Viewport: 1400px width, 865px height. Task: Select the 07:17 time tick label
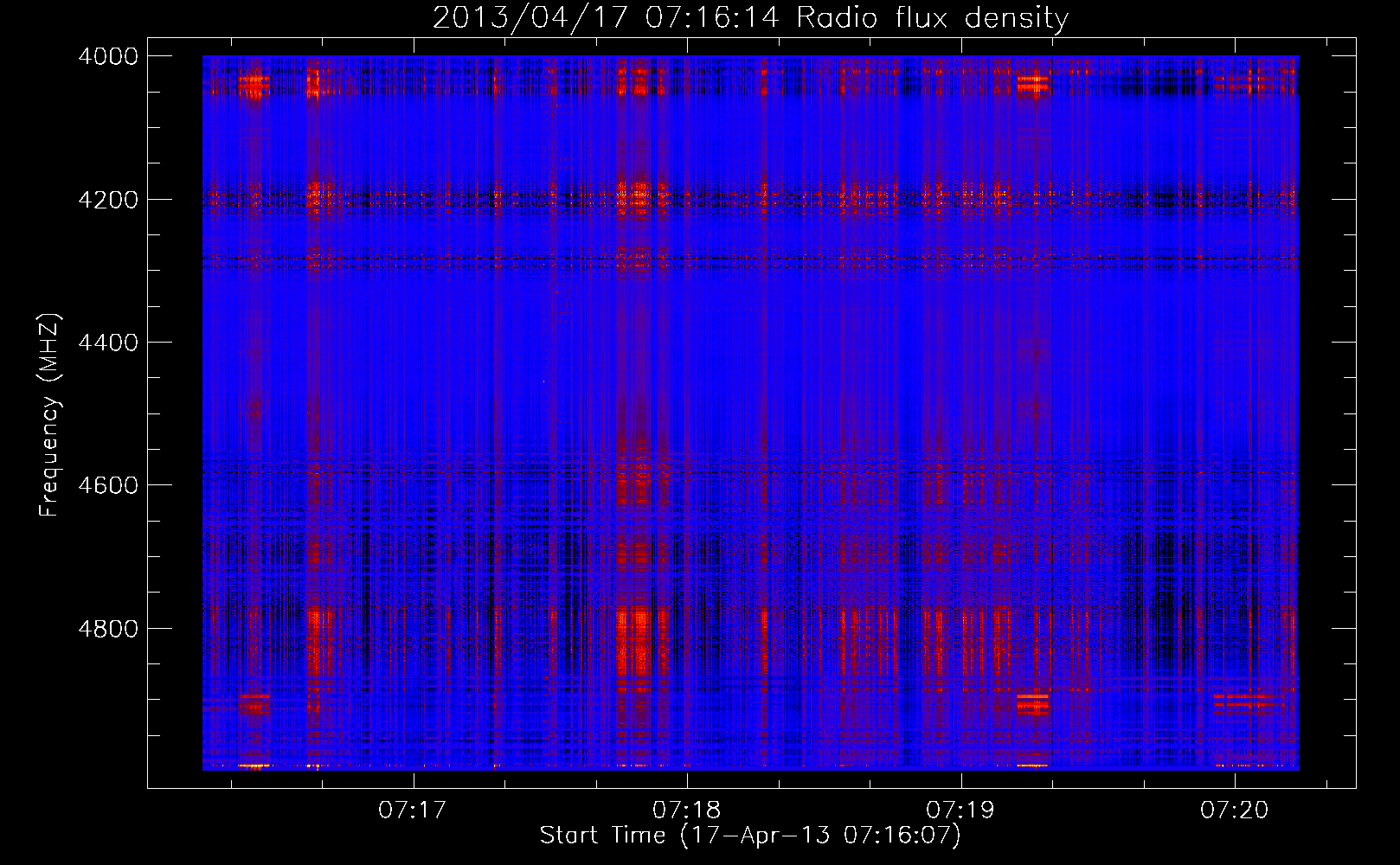pyautogui.click(x=413, y=811)
